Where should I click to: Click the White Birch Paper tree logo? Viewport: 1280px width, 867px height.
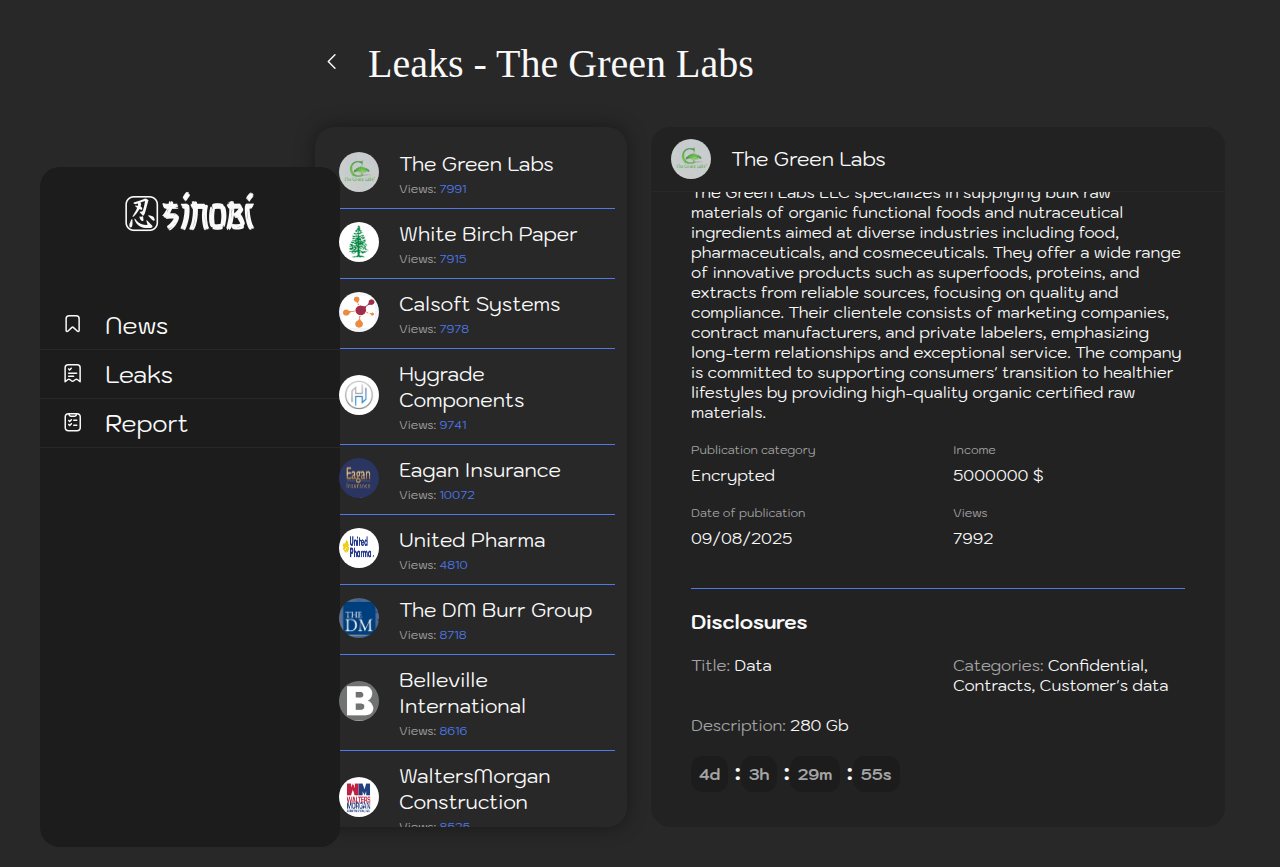tap(359, 242)
